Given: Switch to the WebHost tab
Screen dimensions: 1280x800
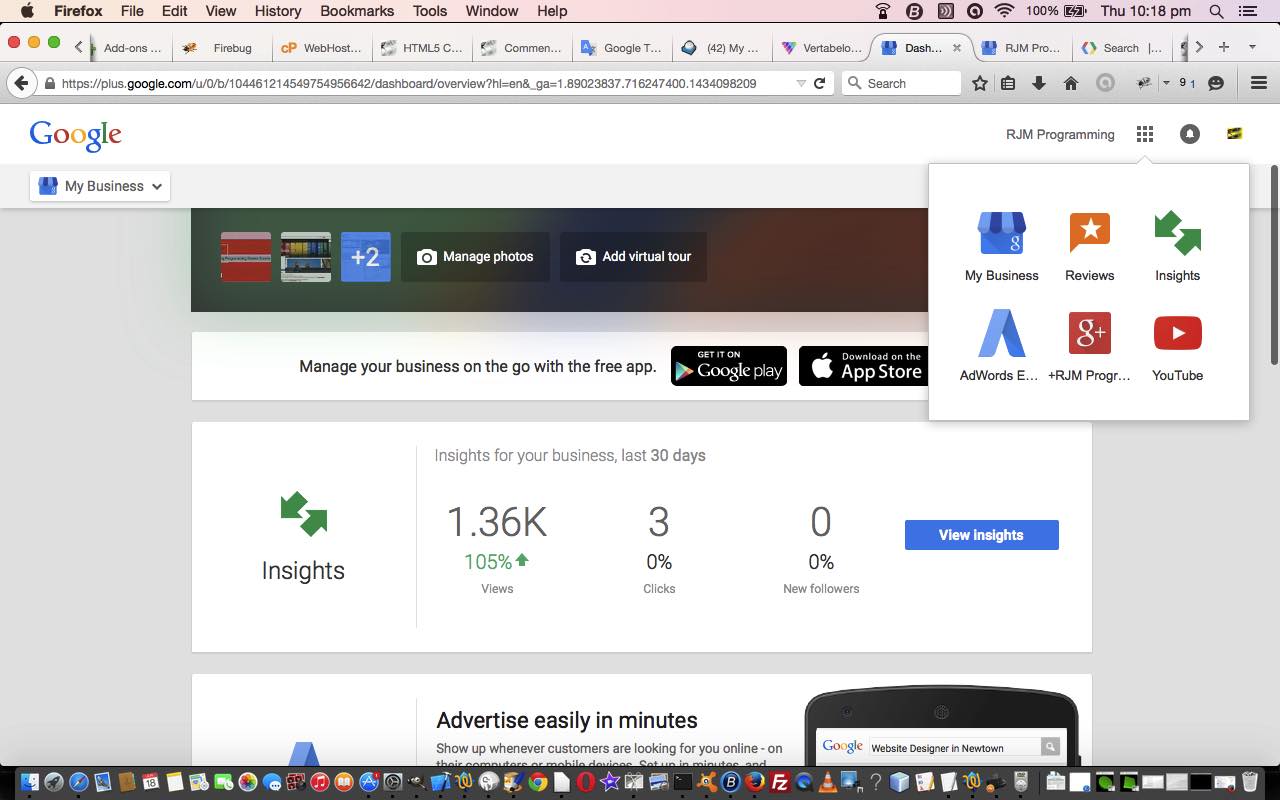Looking at the screenshot, I should [322, 47].
